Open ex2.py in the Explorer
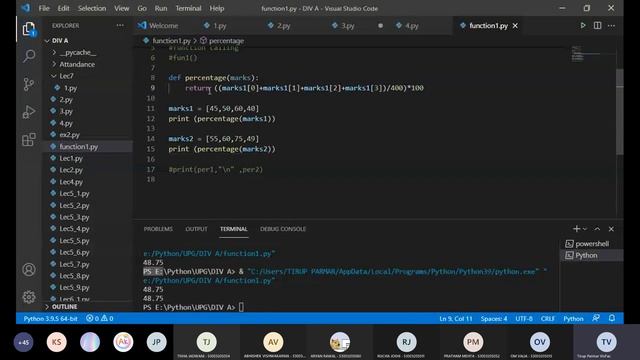Viewport: 640px width, 360px height. click(69, 135)
